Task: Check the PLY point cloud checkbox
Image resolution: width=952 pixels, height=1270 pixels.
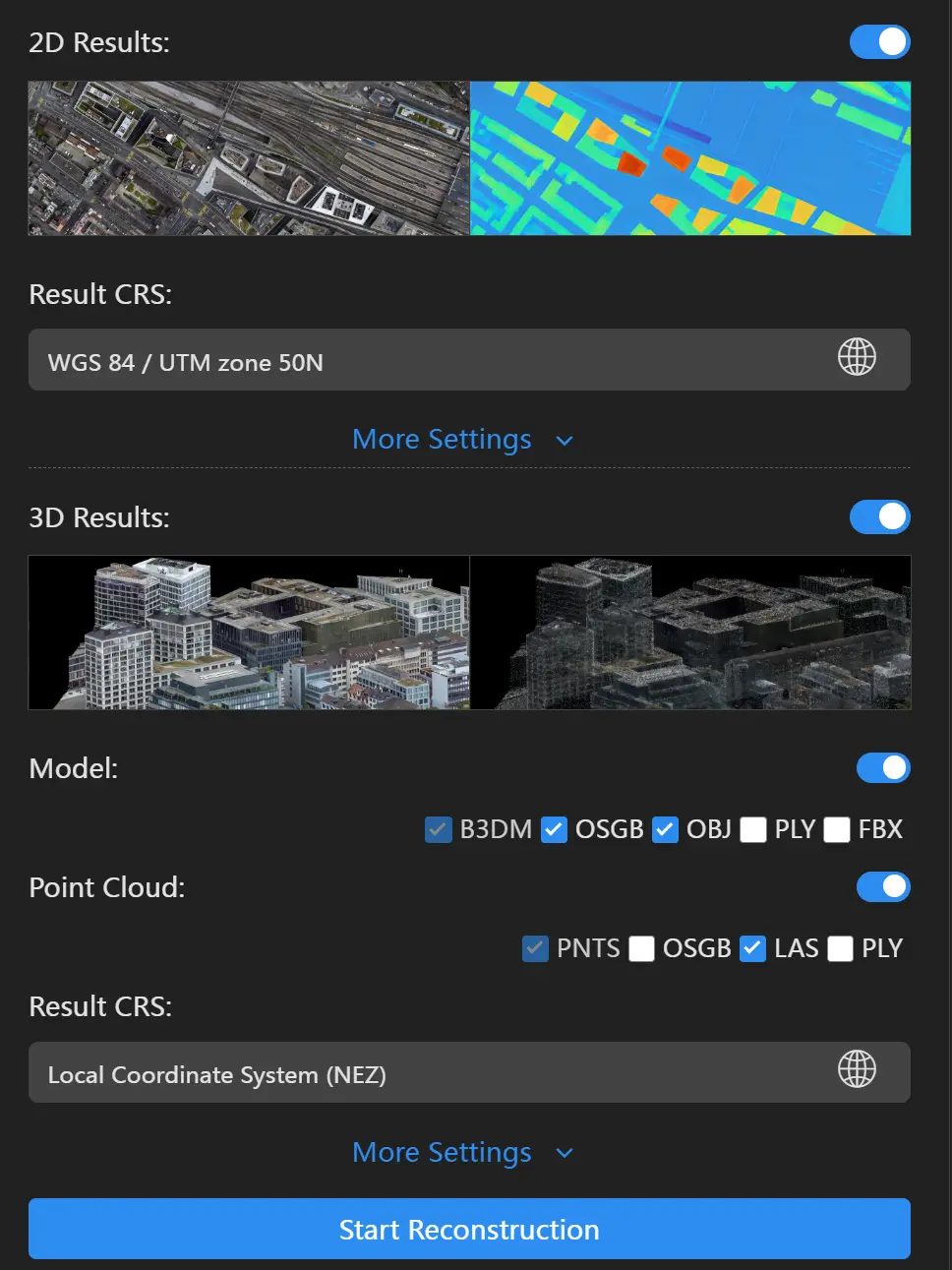Action: pos(841,949)
